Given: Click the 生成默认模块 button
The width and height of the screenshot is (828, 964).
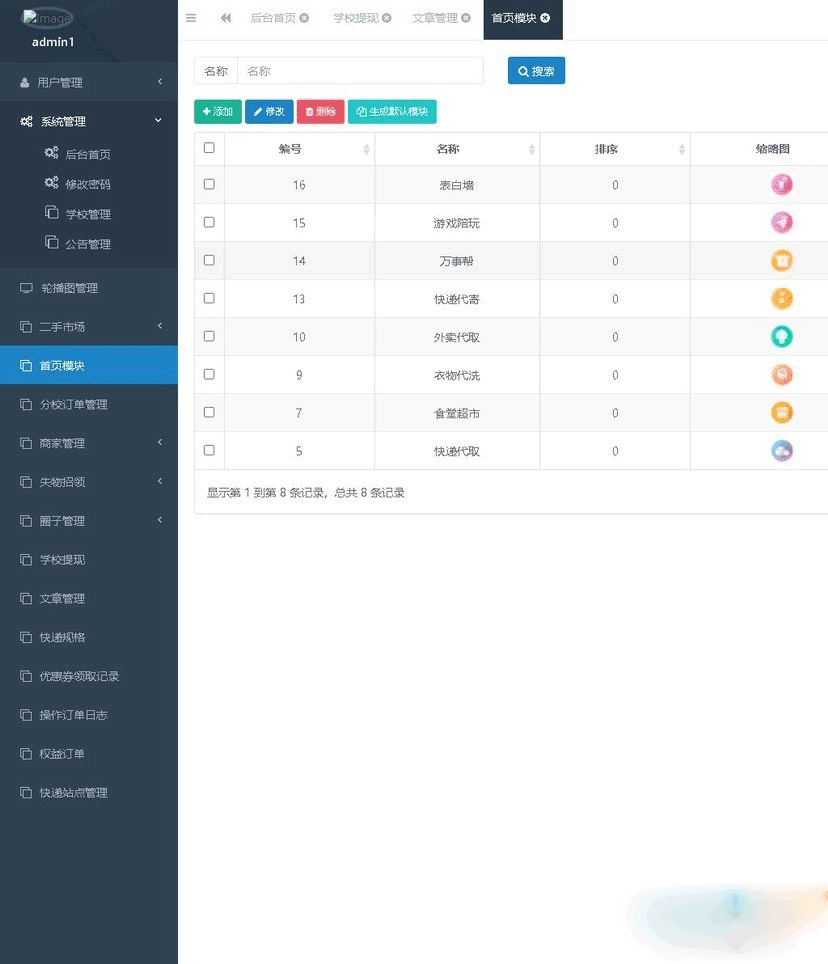Looking at the screenshot, I should [392, 112].
